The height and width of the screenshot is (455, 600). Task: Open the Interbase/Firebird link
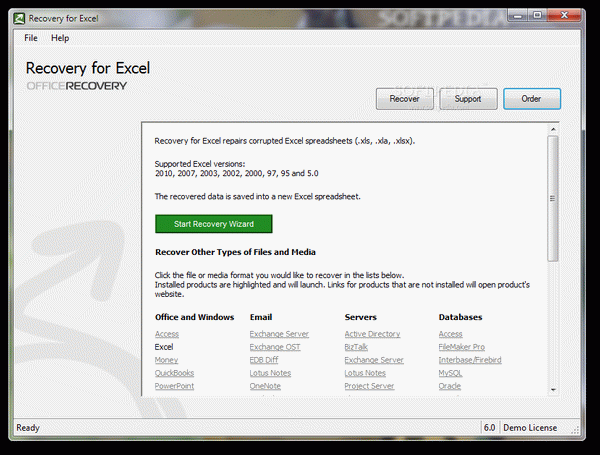(x=470, y=360)
